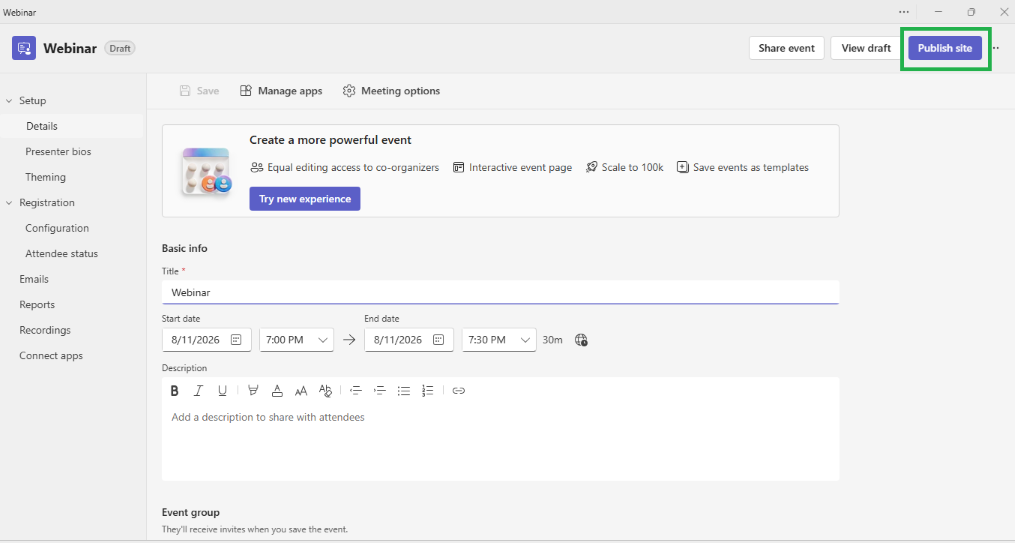Click Try new experience button

pos(305,199)
